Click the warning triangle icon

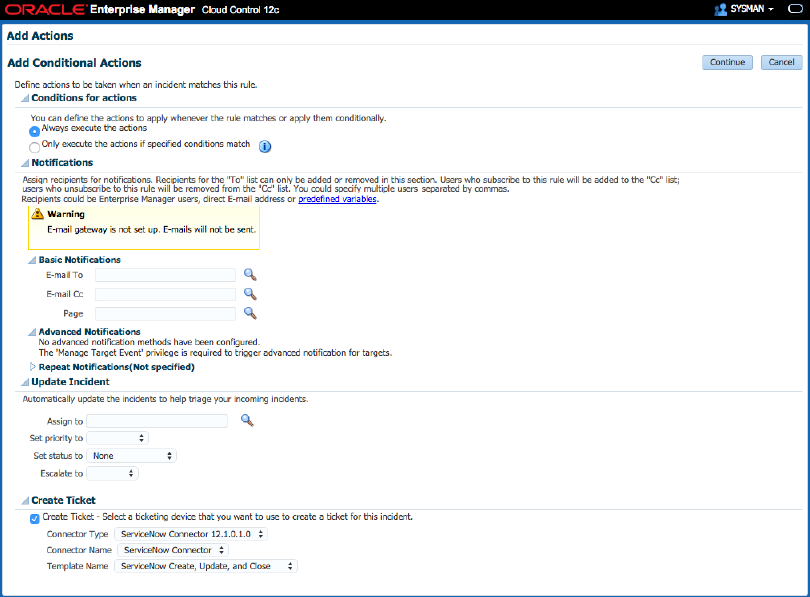click(37, 214)
